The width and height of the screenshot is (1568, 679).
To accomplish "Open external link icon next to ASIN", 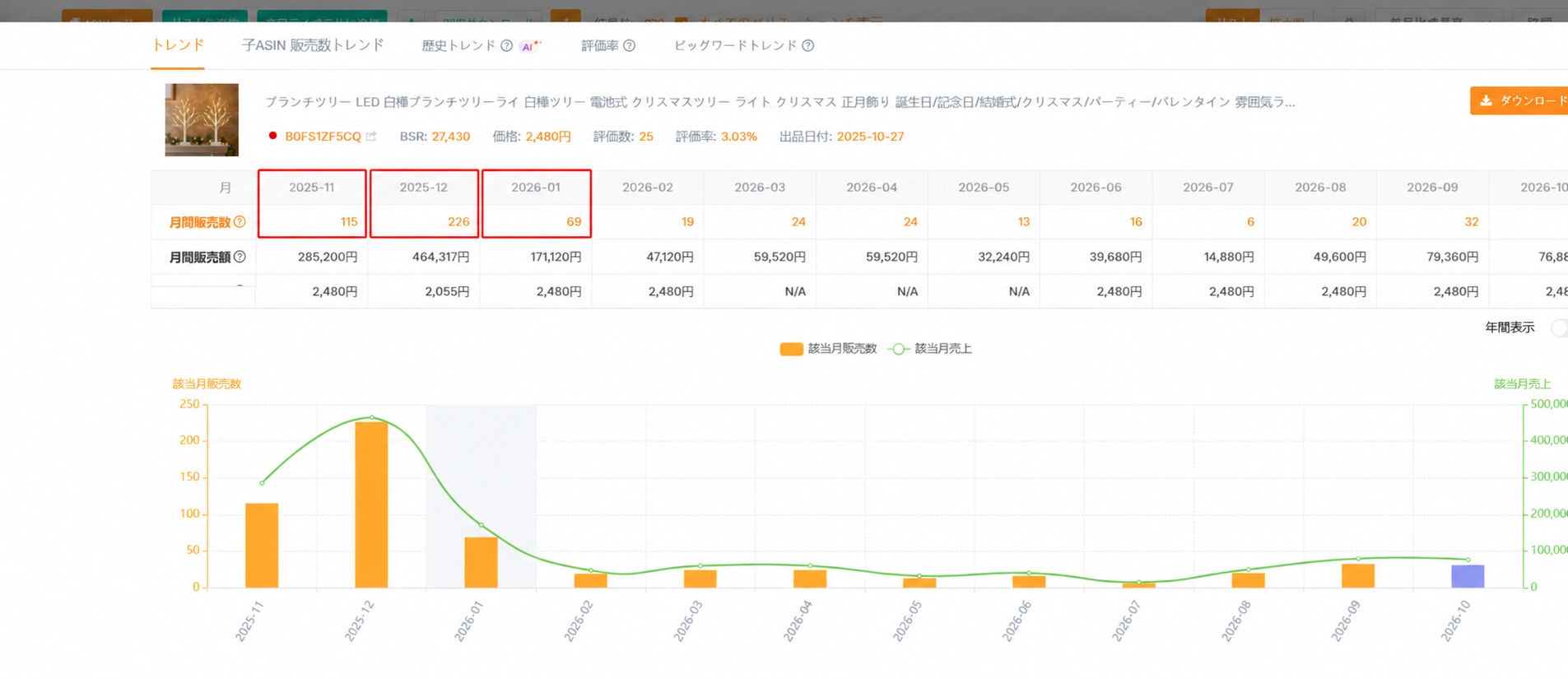I will click(371, 137).
